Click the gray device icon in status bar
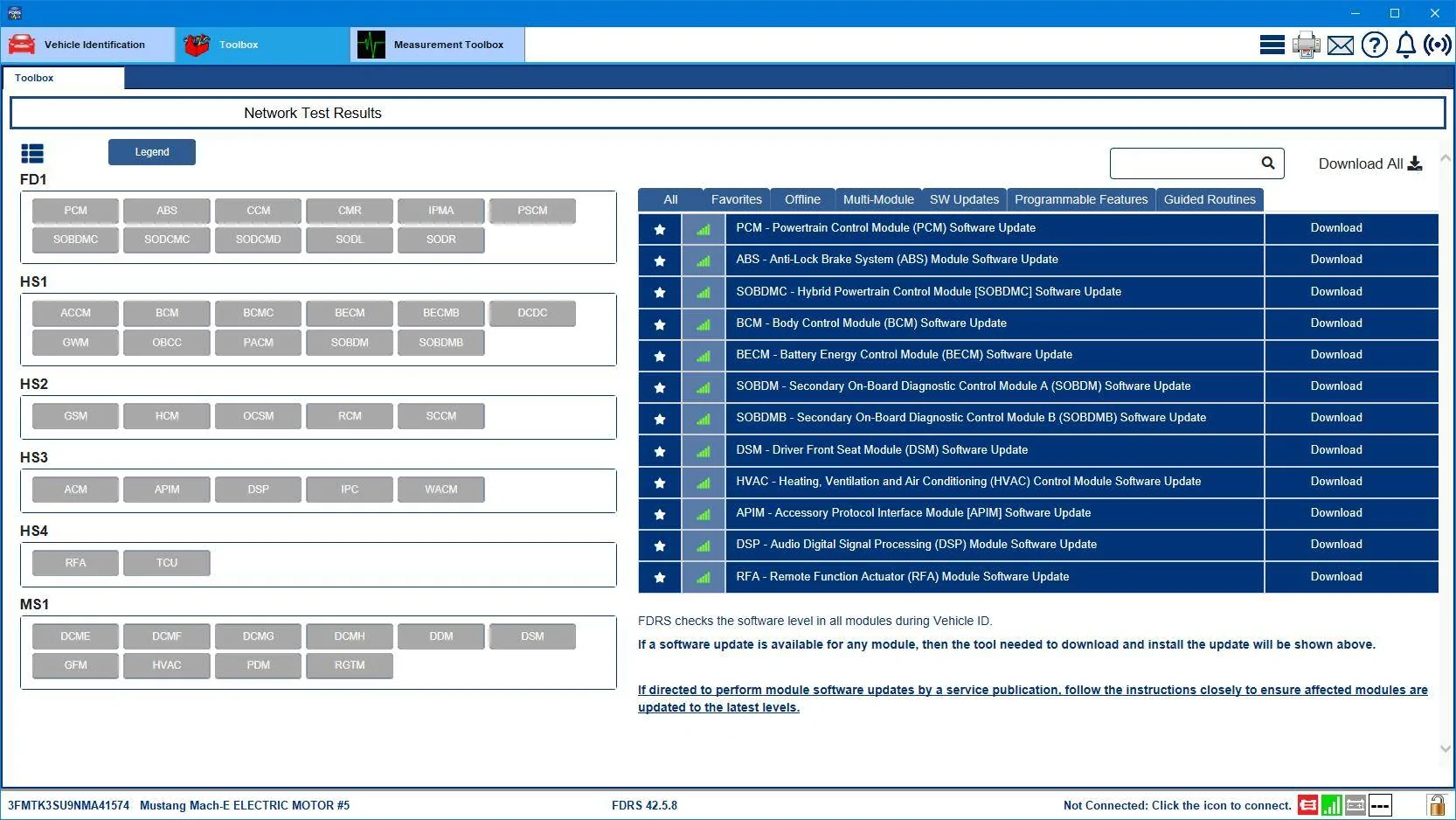 tap(1355, 805)
